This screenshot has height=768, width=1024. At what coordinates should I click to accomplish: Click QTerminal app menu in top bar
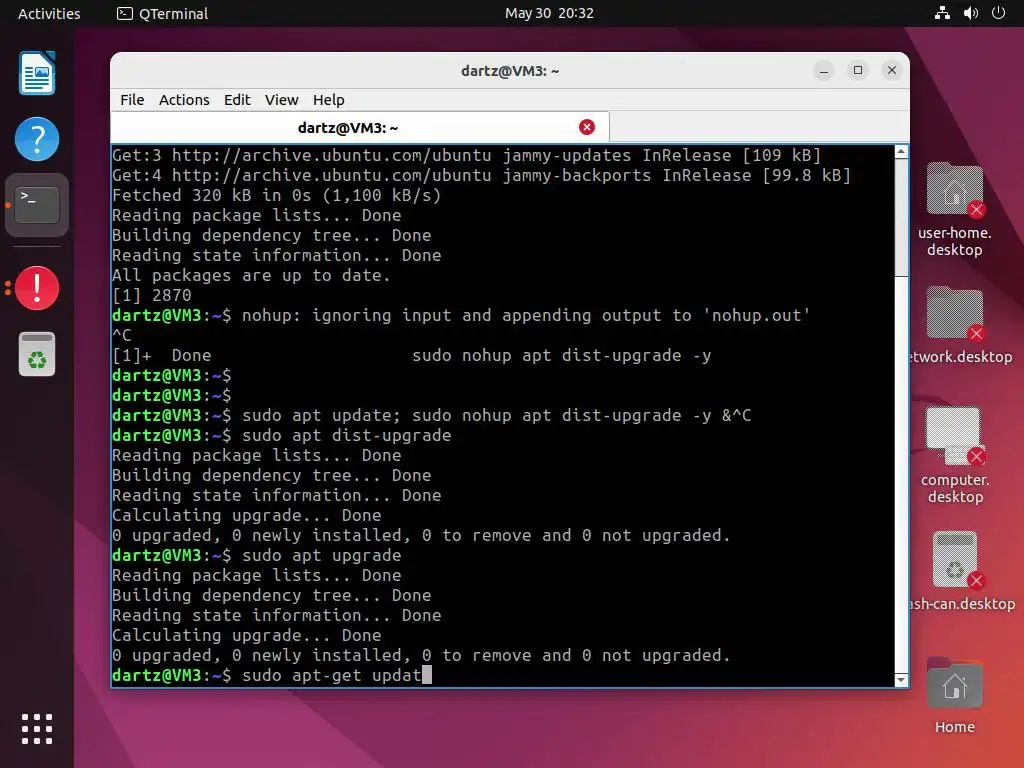163,13
